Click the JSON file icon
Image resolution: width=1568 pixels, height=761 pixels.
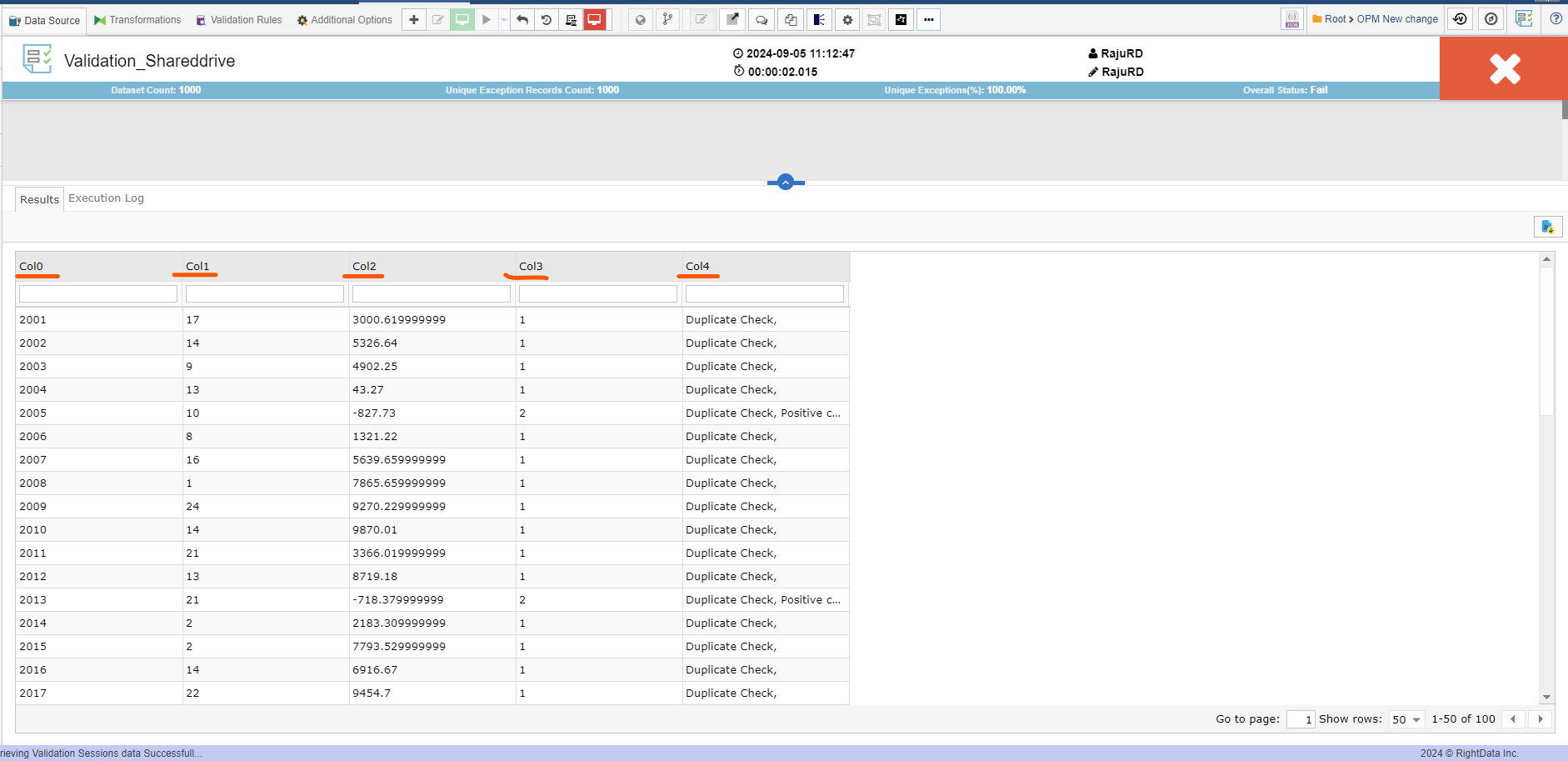click(x=1291, y=20)
